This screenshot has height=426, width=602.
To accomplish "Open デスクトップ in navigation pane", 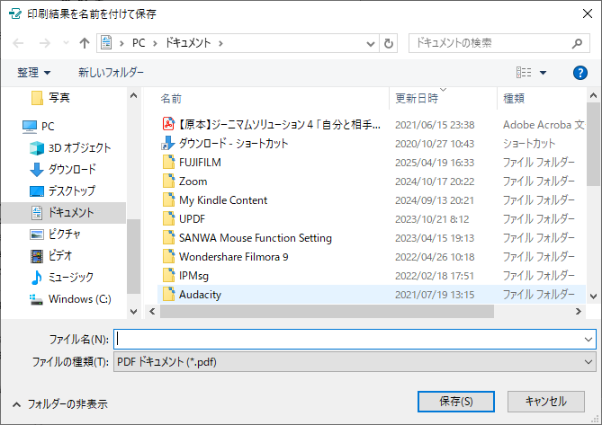I will (71, 191).
